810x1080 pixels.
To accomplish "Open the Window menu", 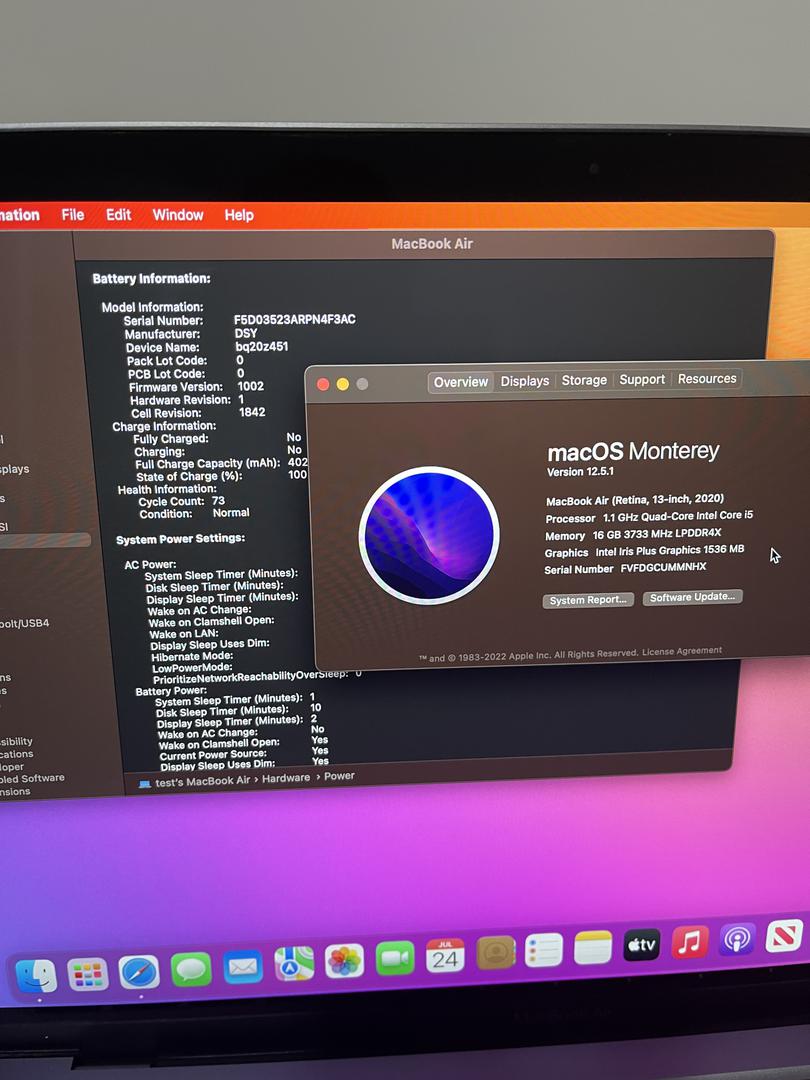I will point(178,215).
